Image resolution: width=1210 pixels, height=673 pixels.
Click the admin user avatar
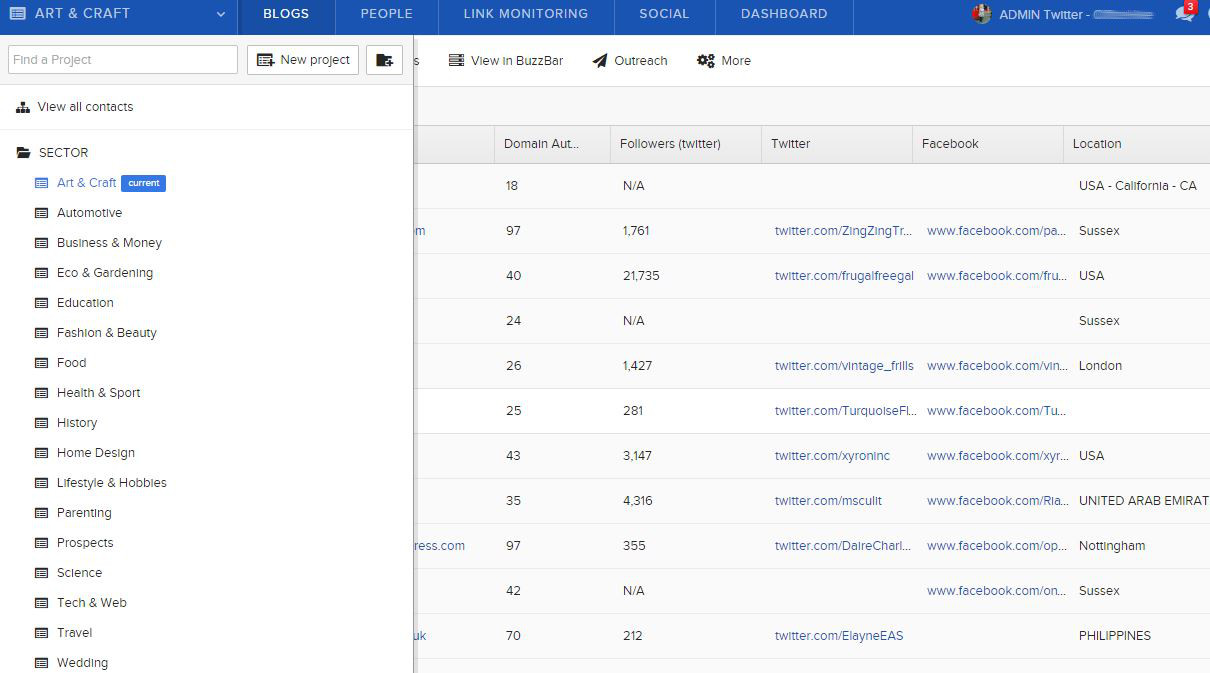982,14
